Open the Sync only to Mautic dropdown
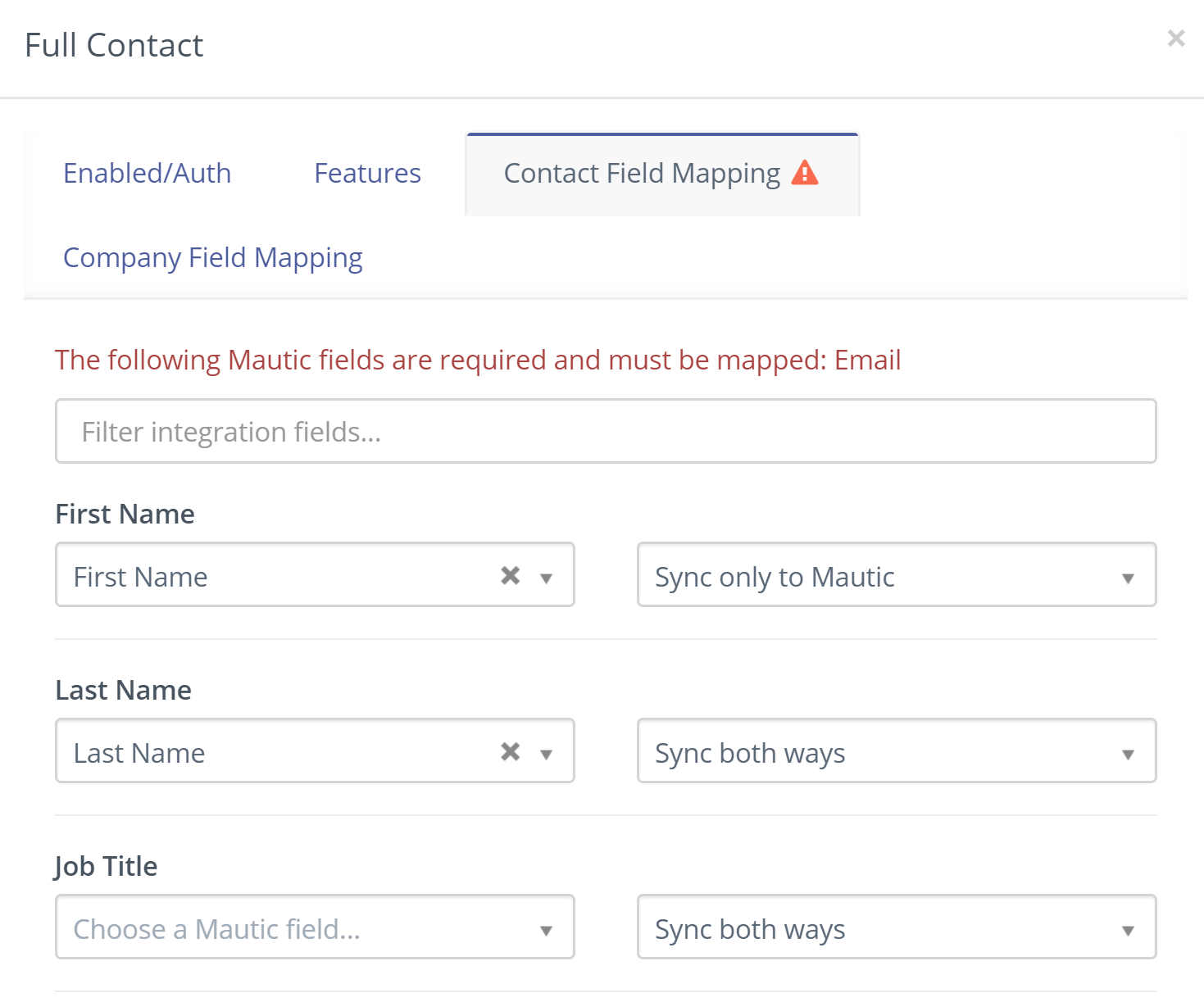 (x=897, y=574)
